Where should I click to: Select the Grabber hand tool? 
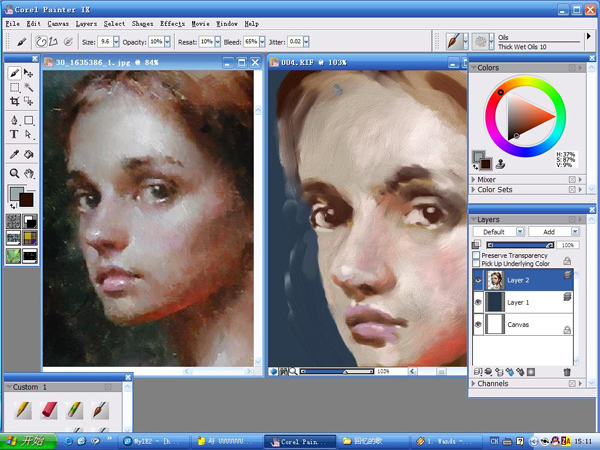pos(28,173)
